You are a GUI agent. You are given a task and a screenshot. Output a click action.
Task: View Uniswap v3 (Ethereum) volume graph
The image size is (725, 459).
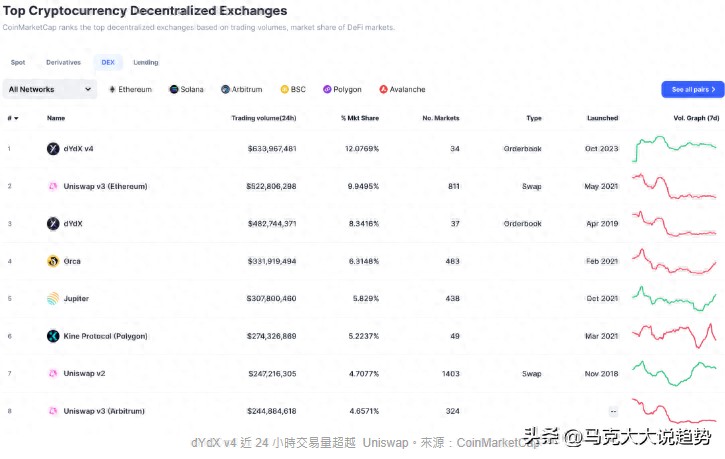[674, 186]
